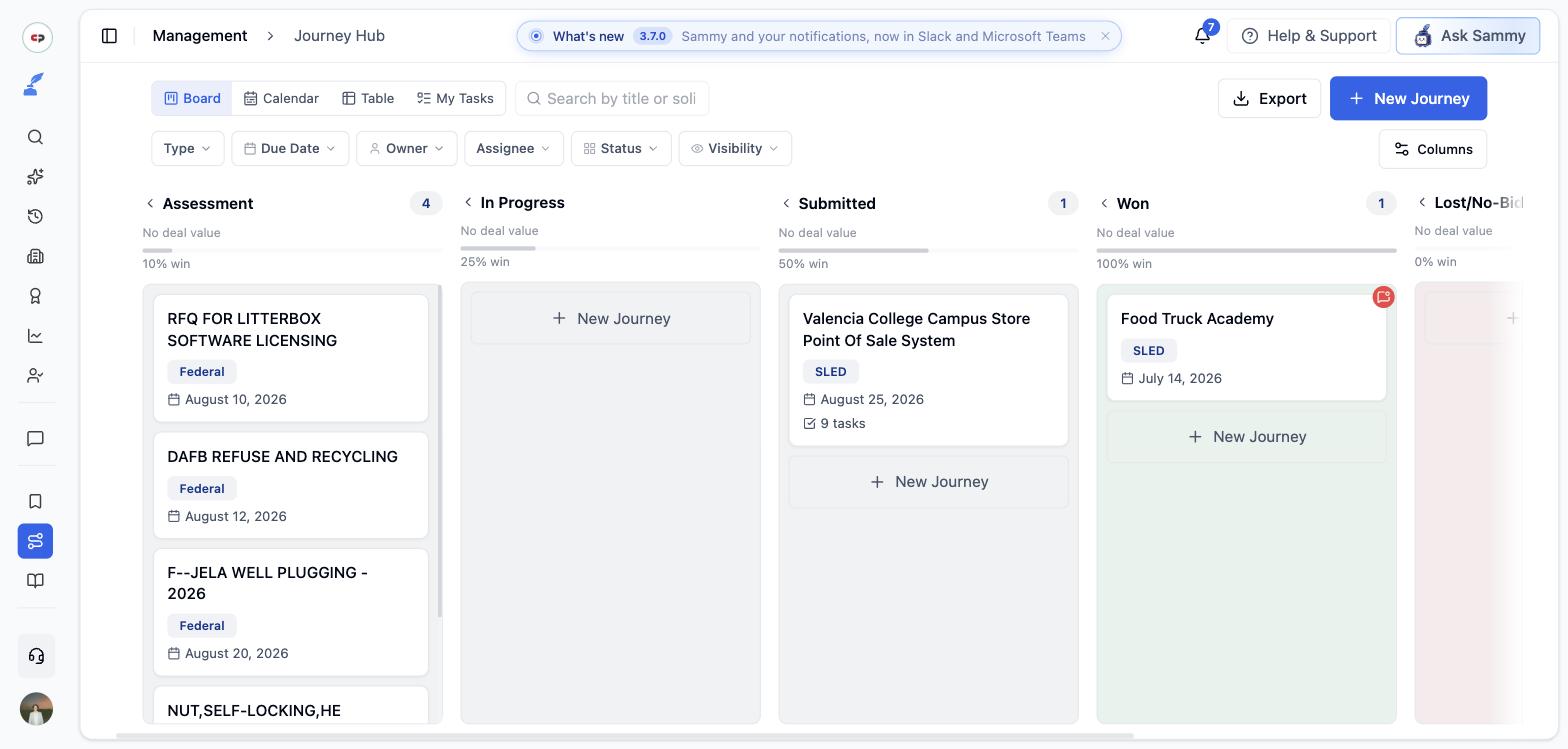Open the history clock icon in sidebar

pyautogui.click(x=35, y=217)
